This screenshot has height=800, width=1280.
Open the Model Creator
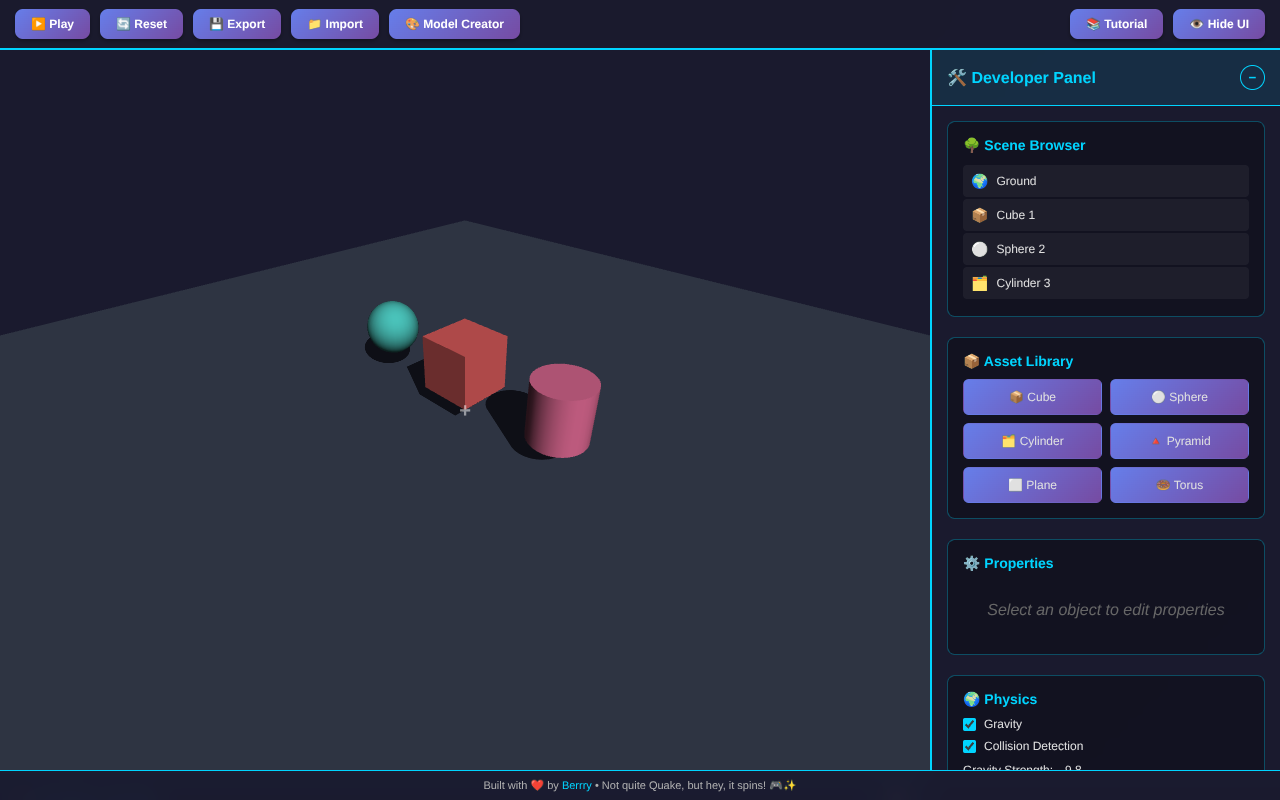click(454, 23)
